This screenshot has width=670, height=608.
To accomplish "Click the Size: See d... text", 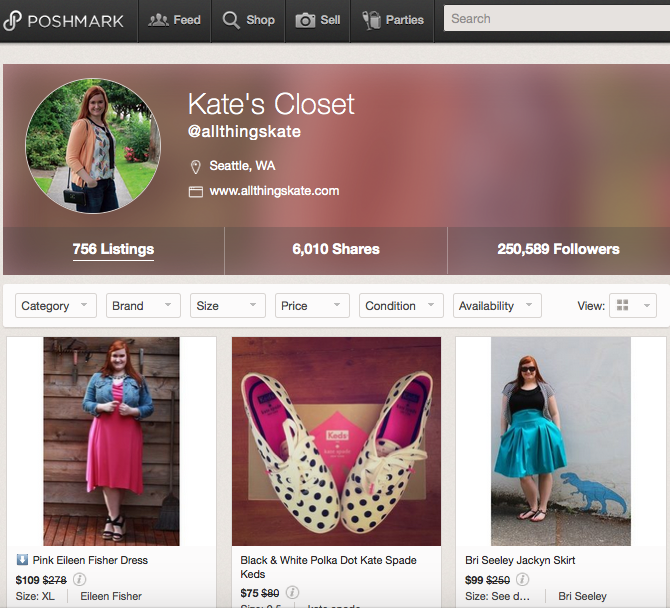I will click(497, 596).
